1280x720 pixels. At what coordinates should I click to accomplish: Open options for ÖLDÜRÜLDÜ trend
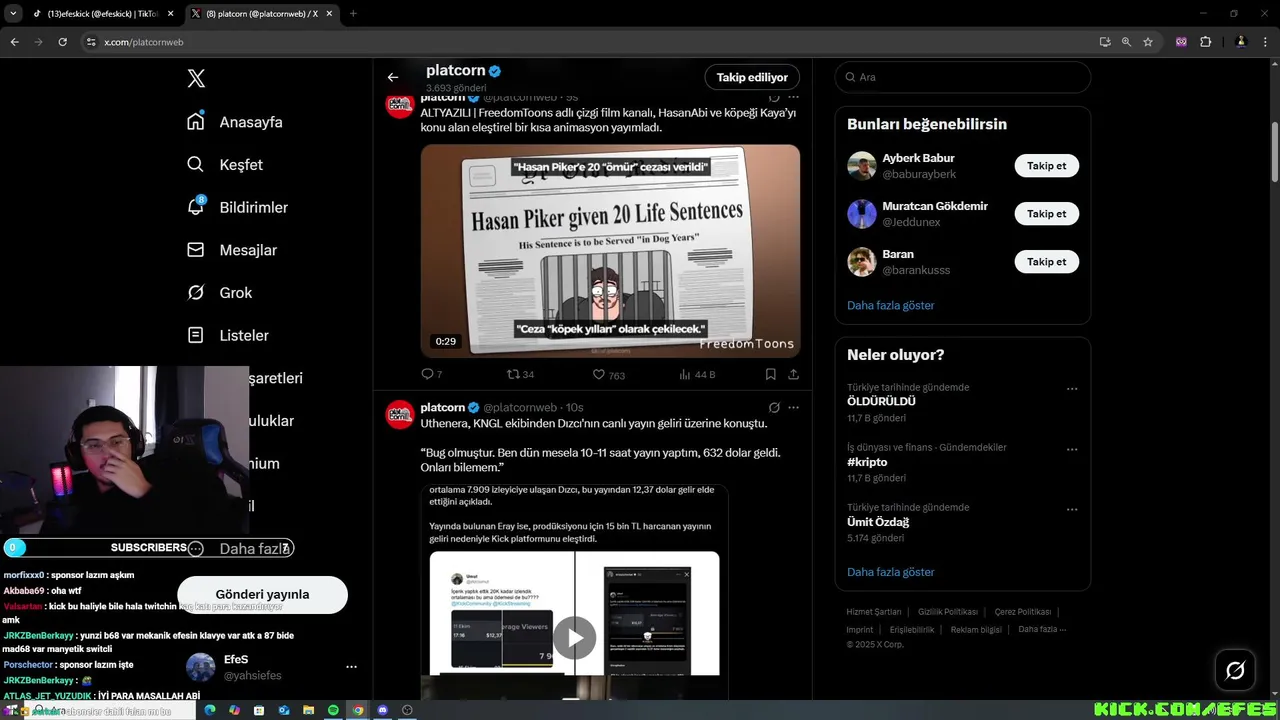[x=1072, y=389]
